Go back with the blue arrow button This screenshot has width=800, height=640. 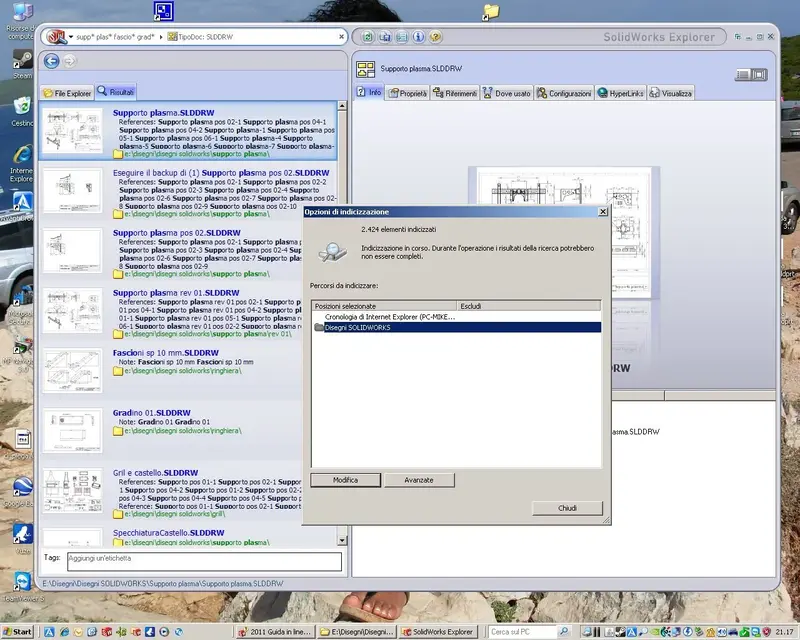tap(52, 61)
